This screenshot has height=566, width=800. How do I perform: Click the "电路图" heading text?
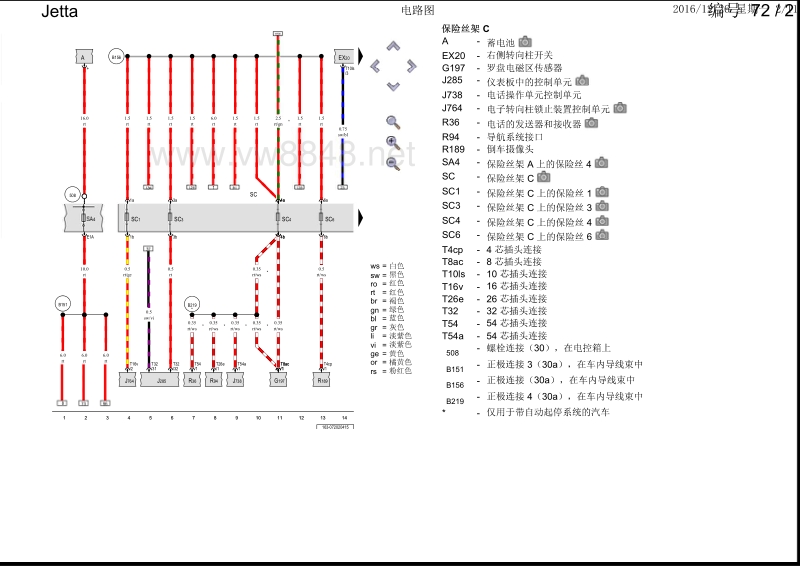click(x=418, y=10)
